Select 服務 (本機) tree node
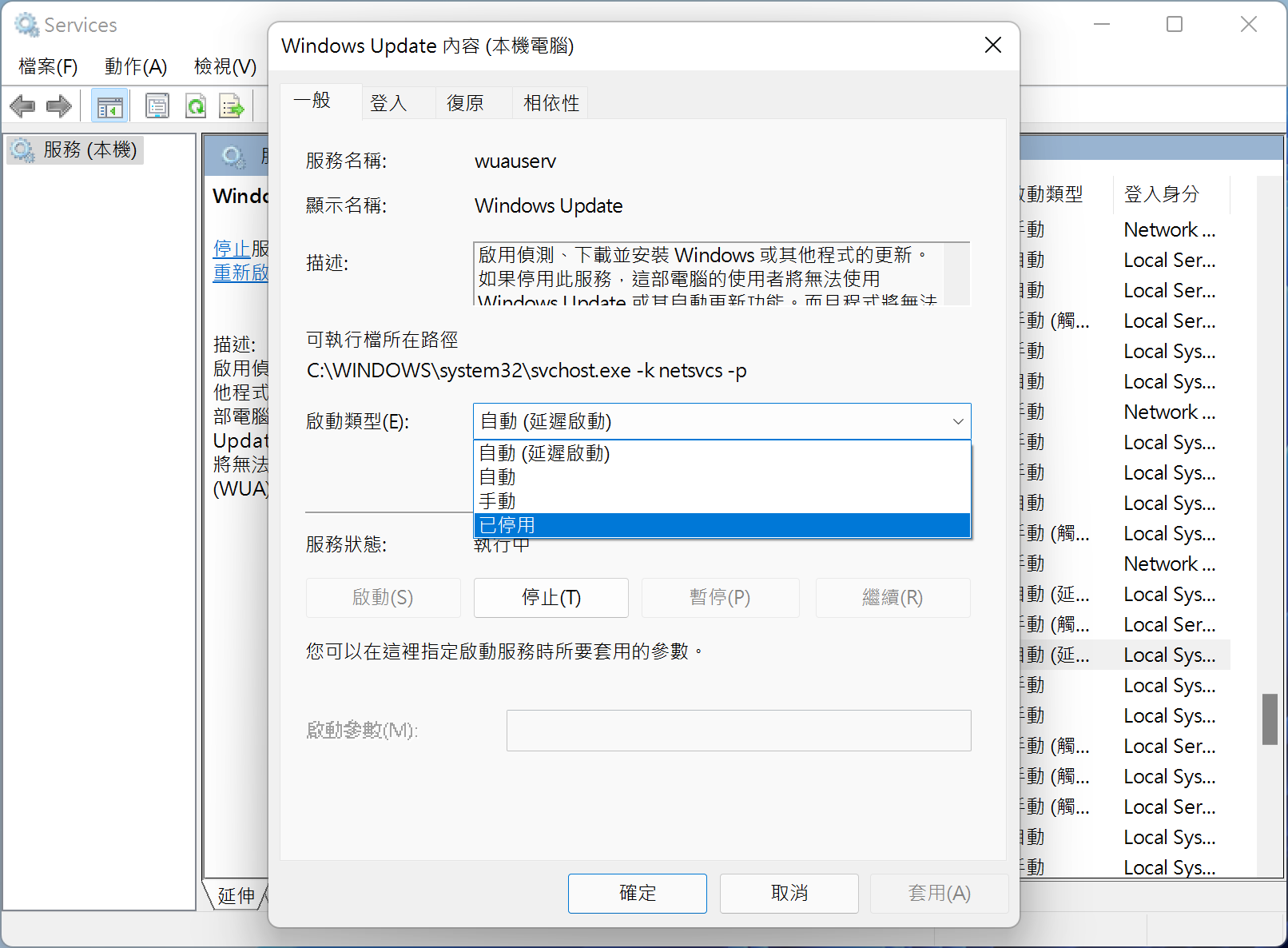 click(76, 149)
